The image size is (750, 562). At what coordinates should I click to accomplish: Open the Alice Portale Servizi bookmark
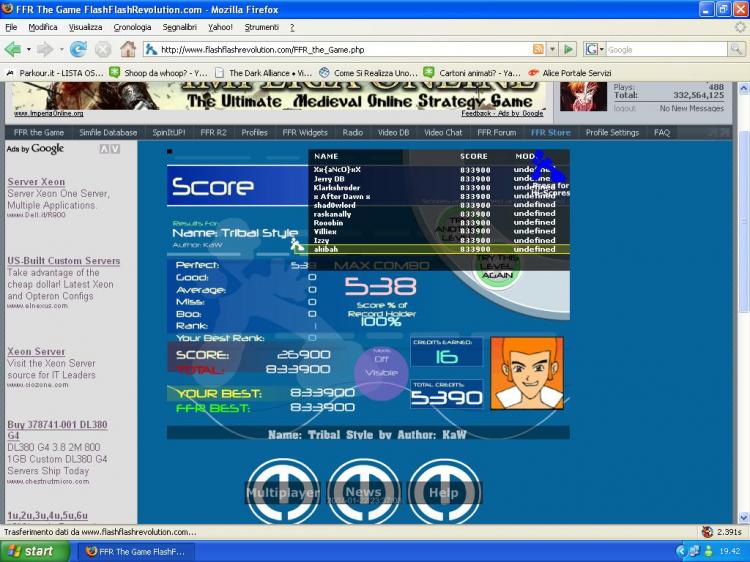570,73
